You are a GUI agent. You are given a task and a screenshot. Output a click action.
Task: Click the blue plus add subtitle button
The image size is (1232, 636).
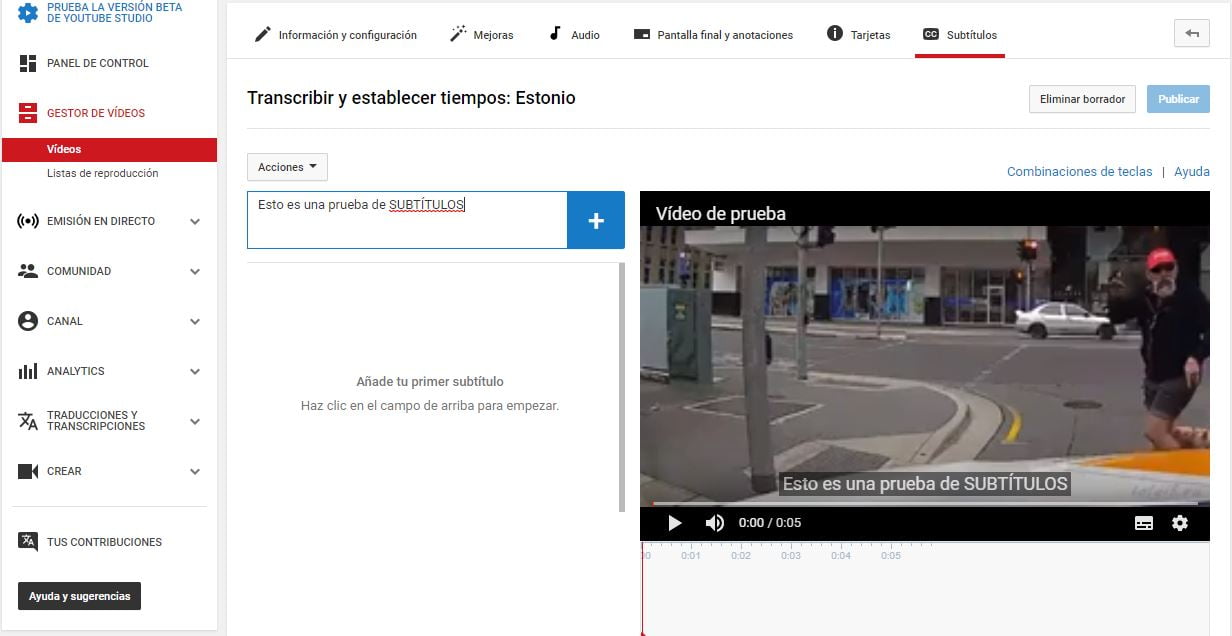point(596,221)
